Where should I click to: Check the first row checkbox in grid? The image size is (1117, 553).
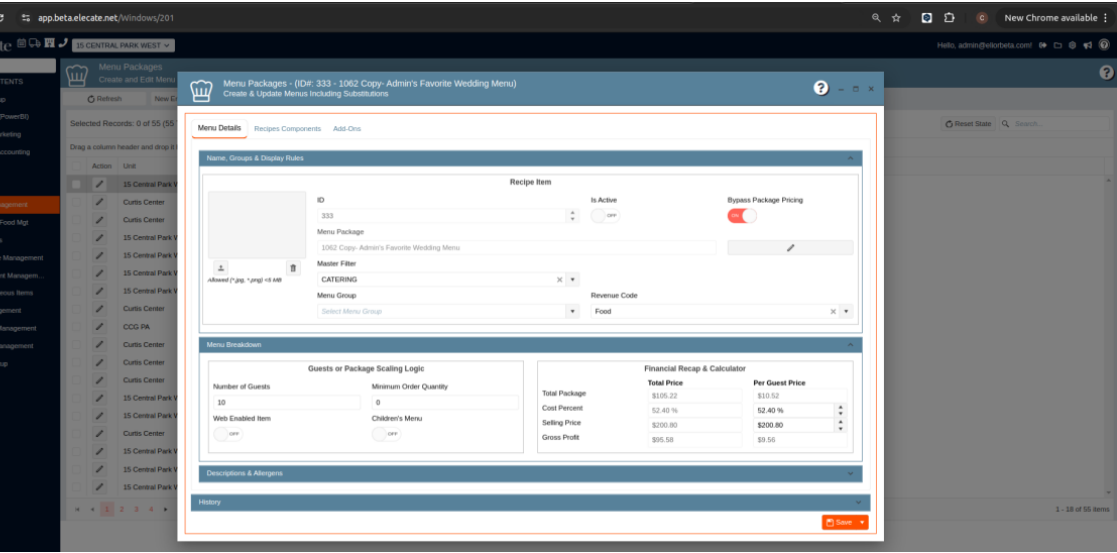coord(76,184)
